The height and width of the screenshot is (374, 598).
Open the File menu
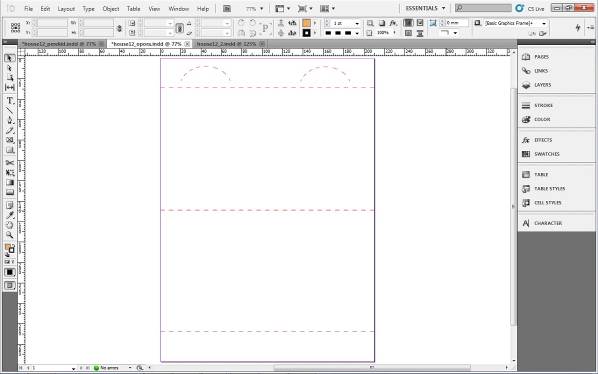coord(29,8)
